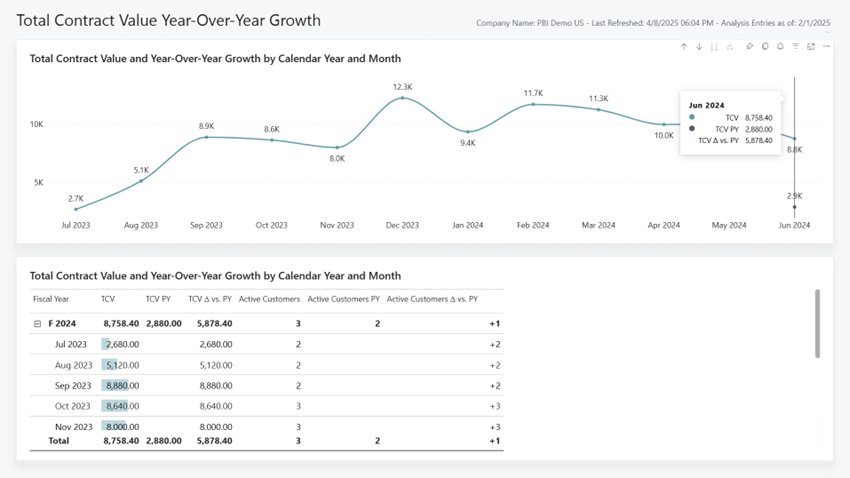Open filters affecting this visual icon
The image size is (850, 478).
point(795,47)
